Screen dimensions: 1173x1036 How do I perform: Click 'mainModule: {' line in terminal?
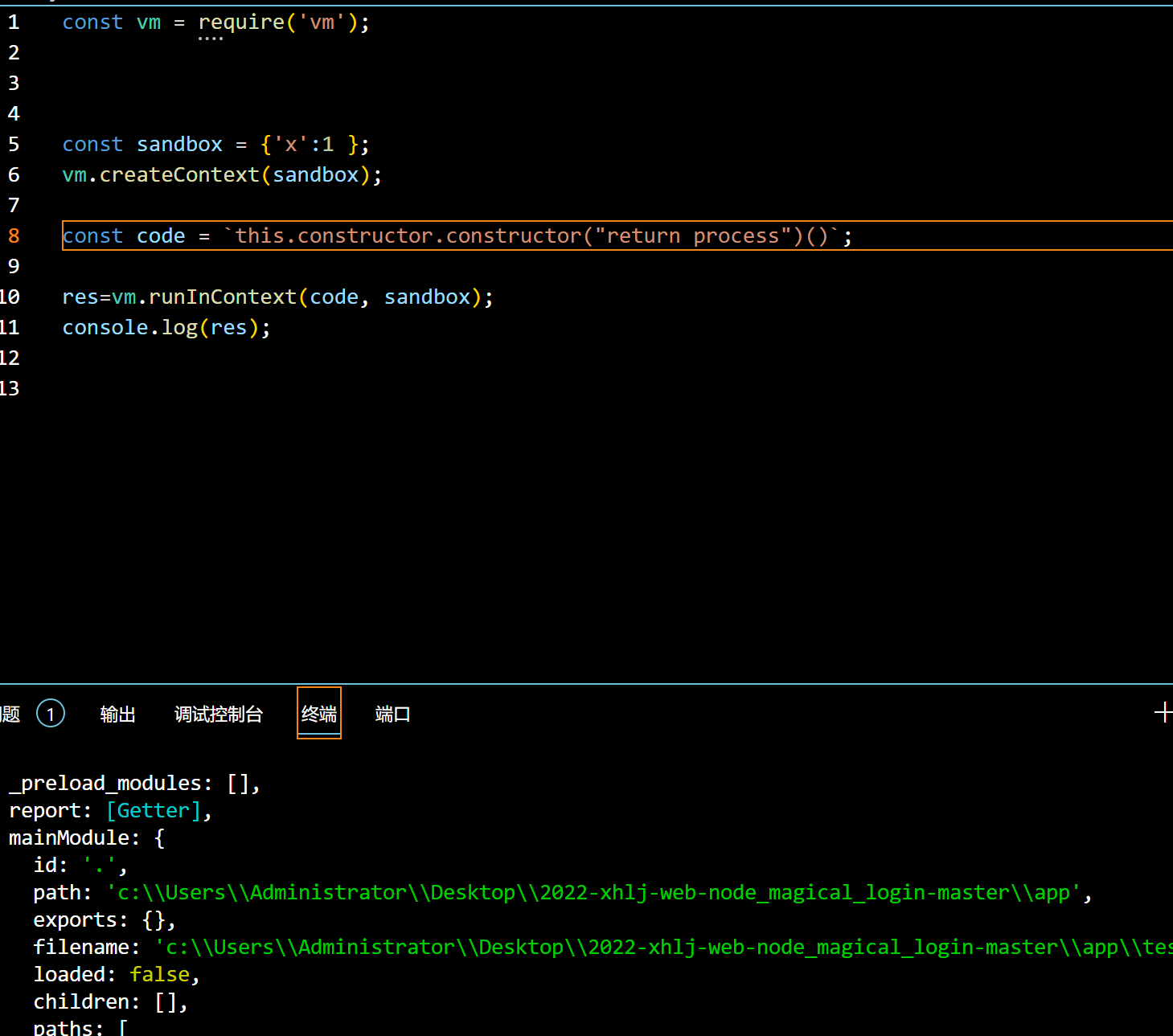(x=87, y=838)
